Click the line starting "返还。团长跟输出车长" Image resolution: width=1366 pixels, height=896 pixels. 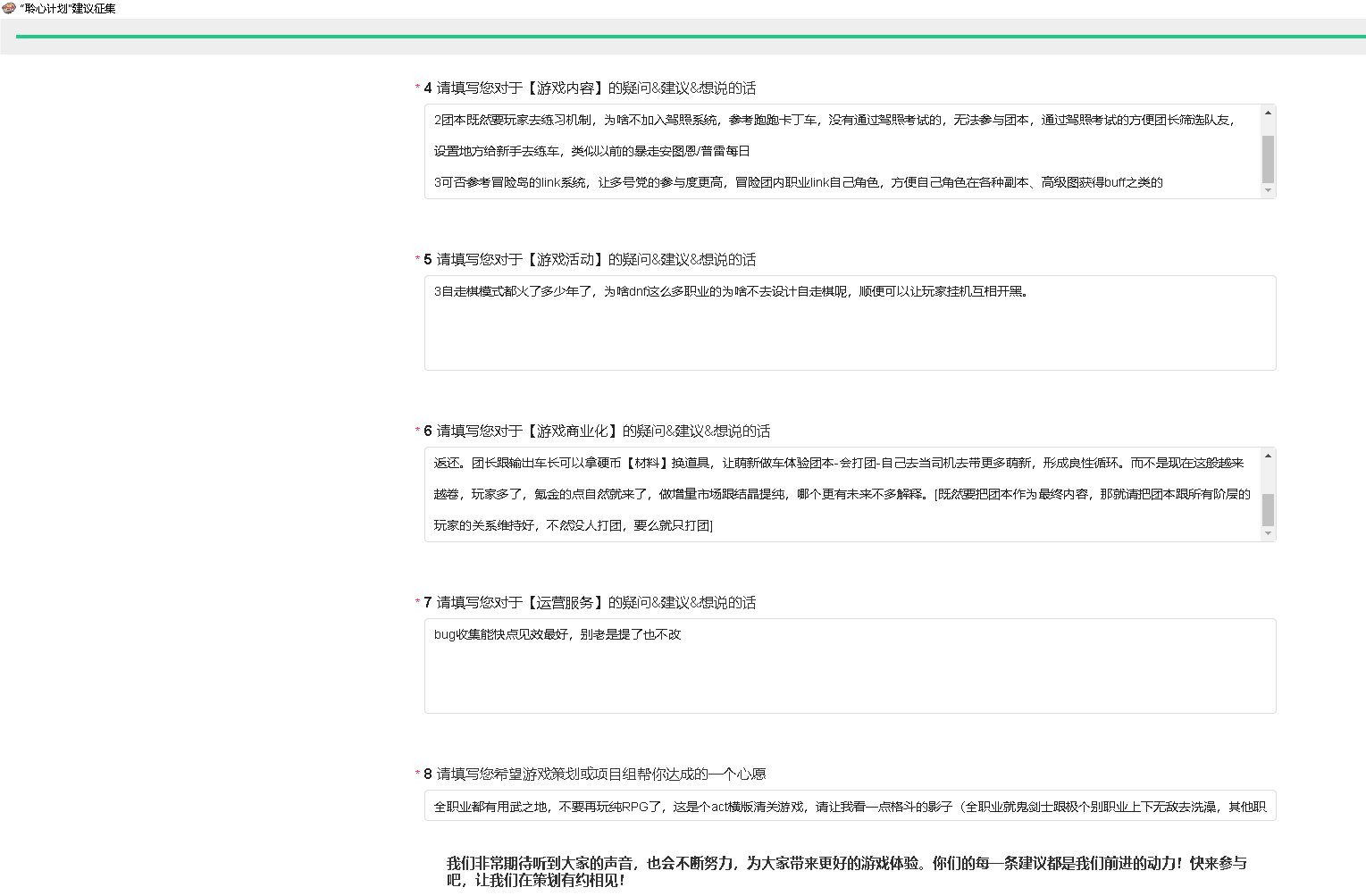click(x=839, y=463)
